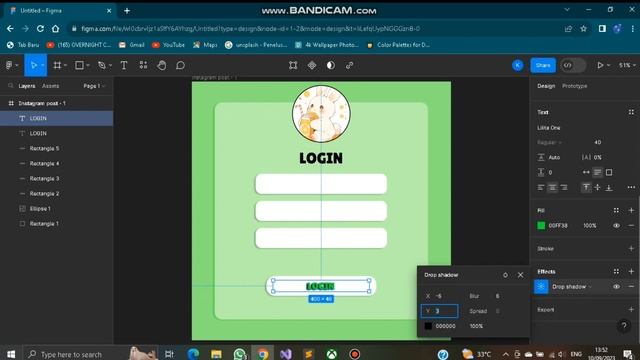Toggle Dev Mode switch
The height and width of the screenshot is (360, 640).
coord(573,65)
